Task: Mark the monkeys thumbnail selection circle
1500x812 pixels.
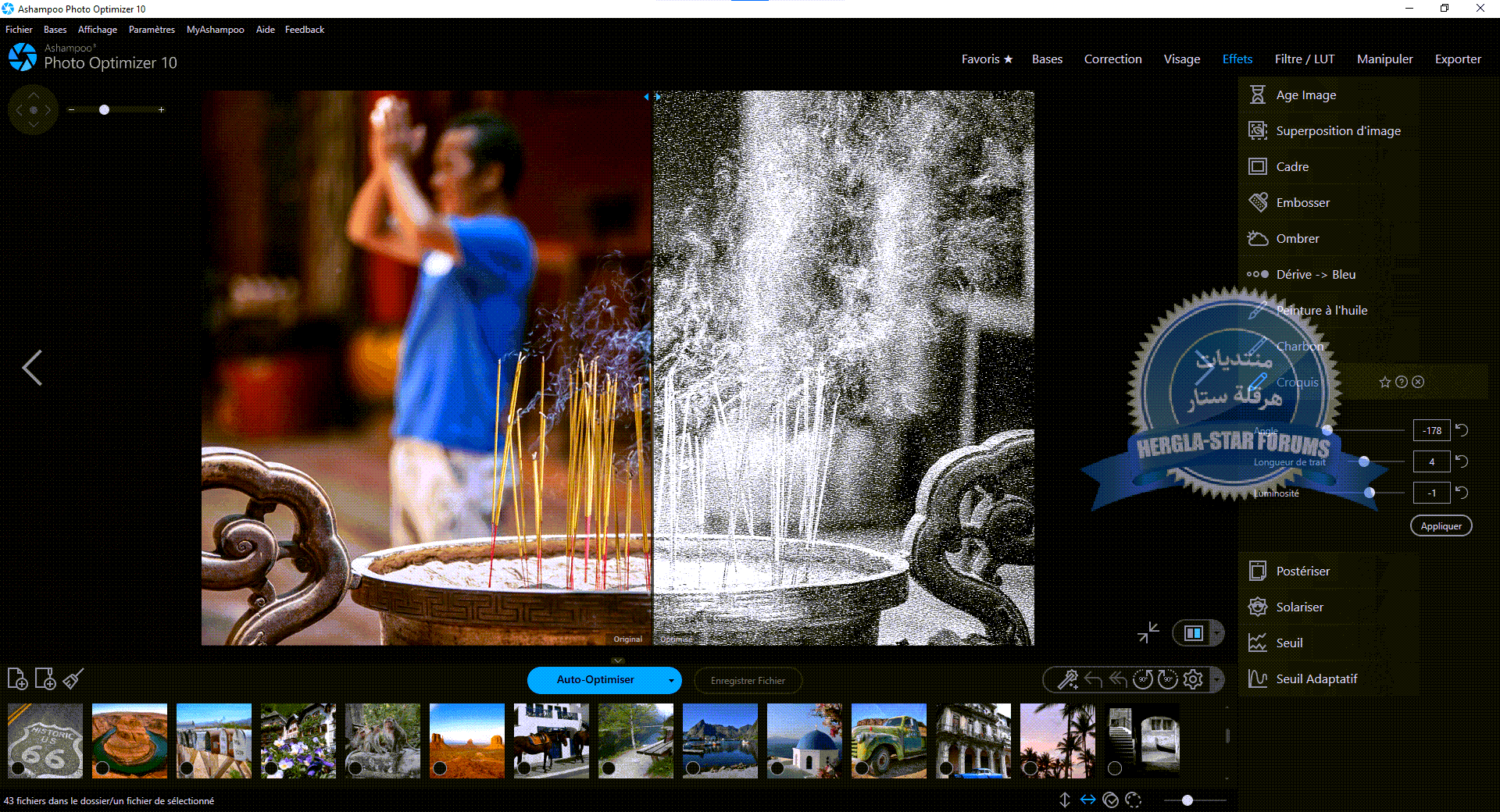Action: point(355,768)
